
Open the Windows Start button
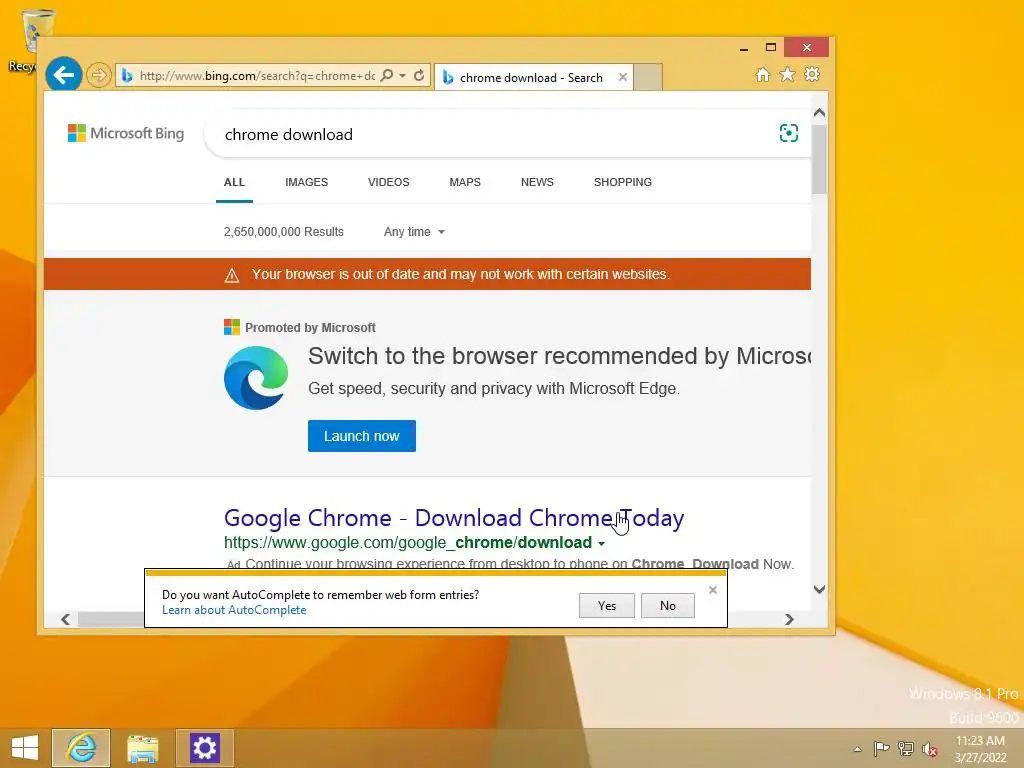[25, 748]
